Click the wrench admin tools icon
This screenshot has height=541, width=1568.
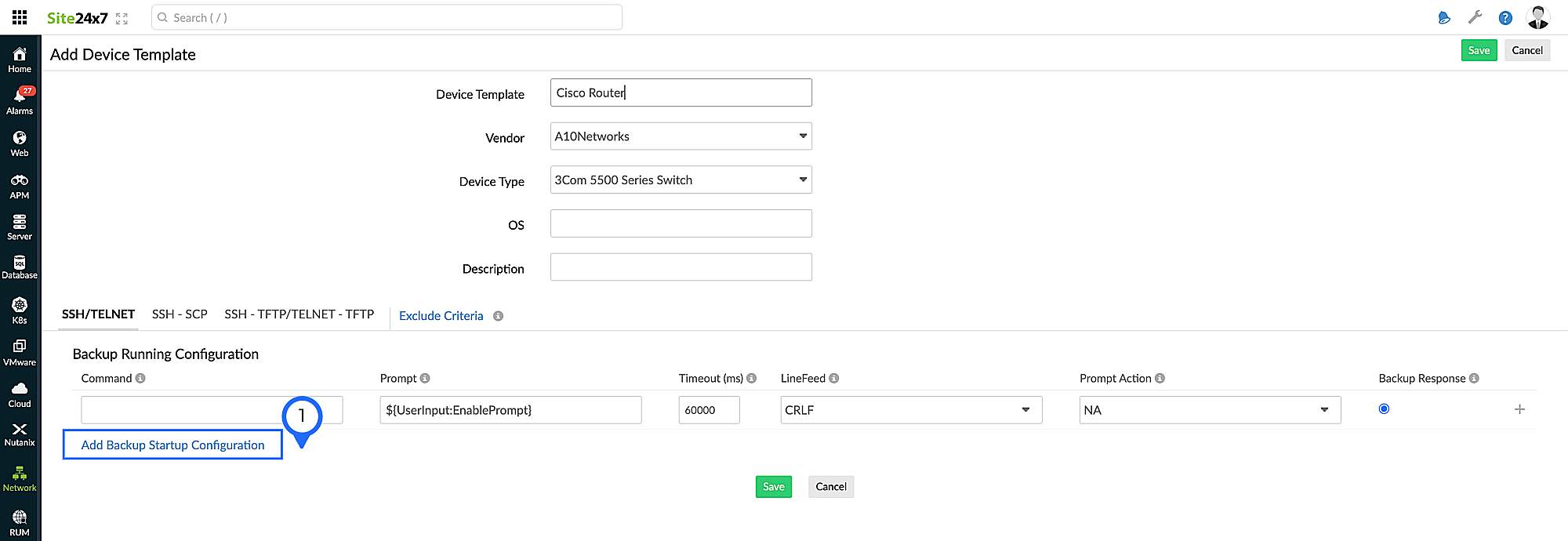1475,17
